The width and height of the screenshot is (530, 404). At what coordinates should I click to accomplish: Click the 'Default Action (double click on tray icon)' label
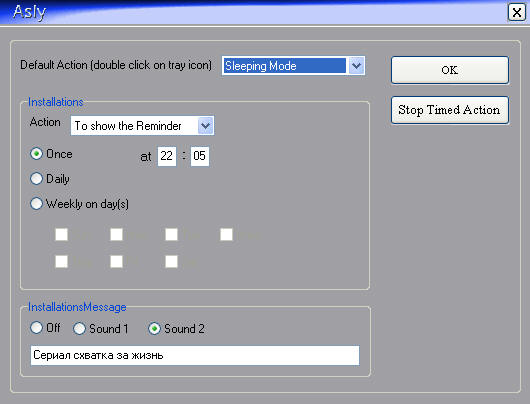tap(116, 65)
